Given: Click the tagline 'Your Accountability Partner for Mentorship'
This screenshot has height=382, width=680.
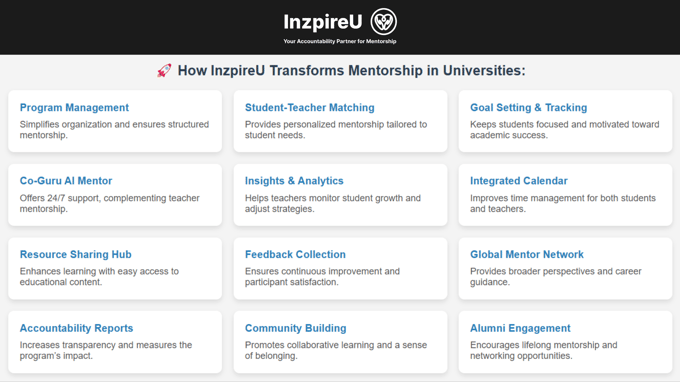Looking at the screenshot, I should pyautogui.click(x=340, y=42).
